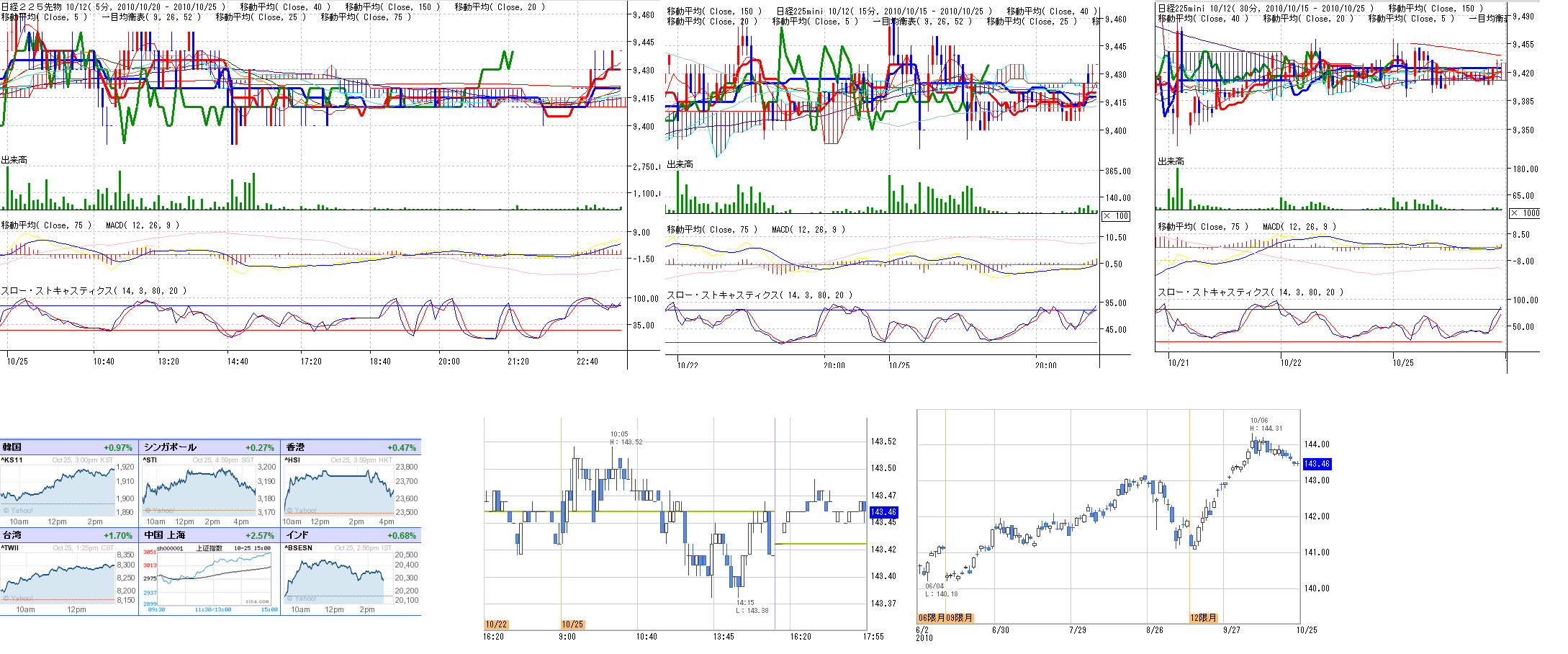Viewport: 1568px width, 654px height.
Task: Click the × 100 volume scale box
Action: (1116, 216)
